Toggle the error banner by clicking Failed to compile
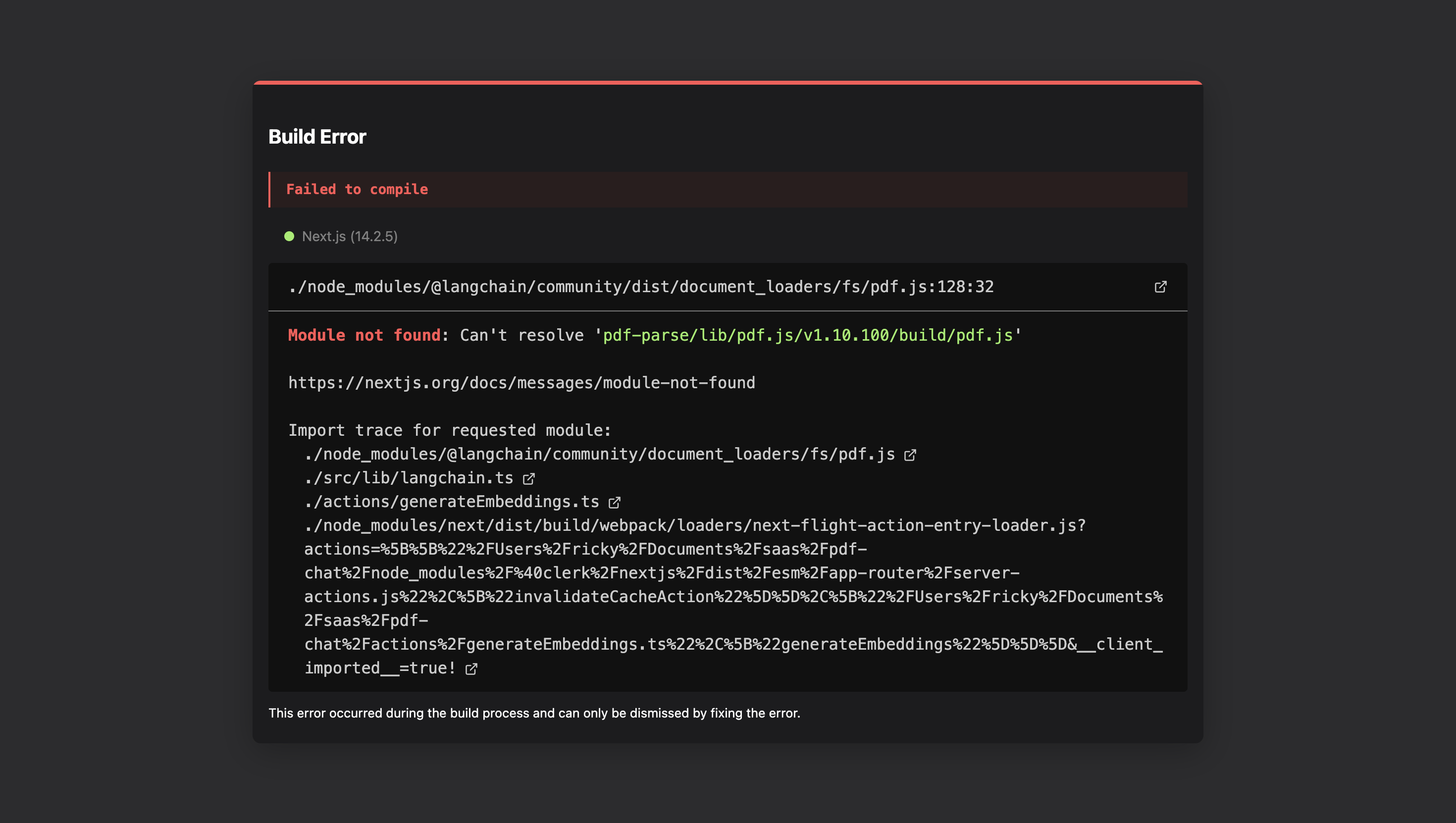This screenshot has width=1456, height=823. click(x=357, y=189)
